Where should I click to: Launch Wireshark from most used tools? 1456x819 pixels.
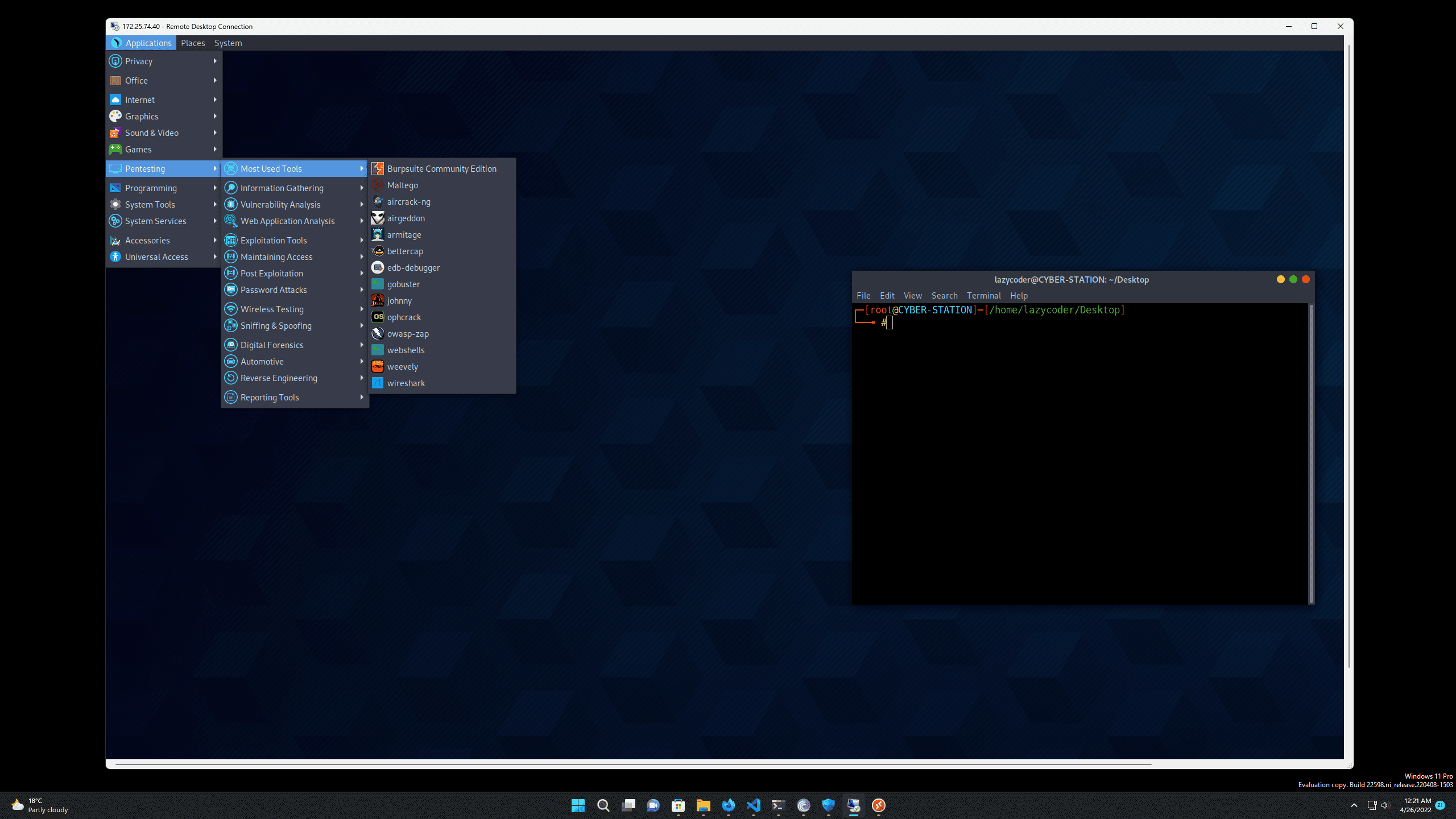(x=406, y=382)
